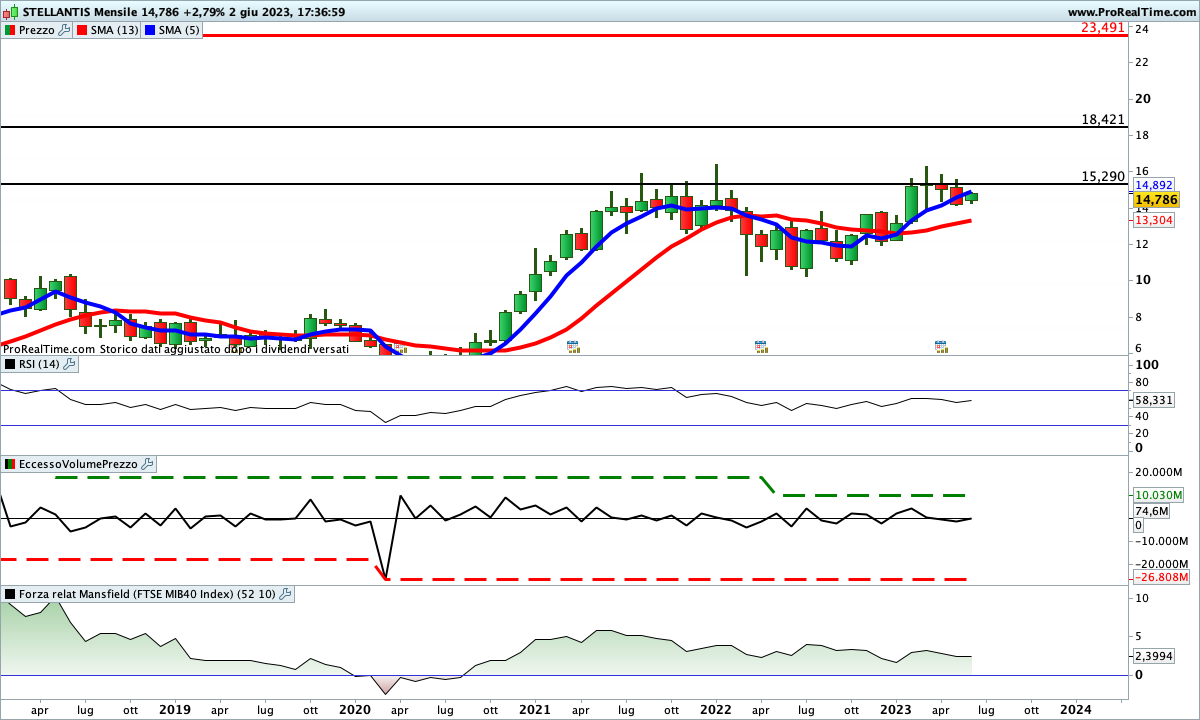Click the candlestick chart icon beside STELLANTIS

(x=10, y=12)
